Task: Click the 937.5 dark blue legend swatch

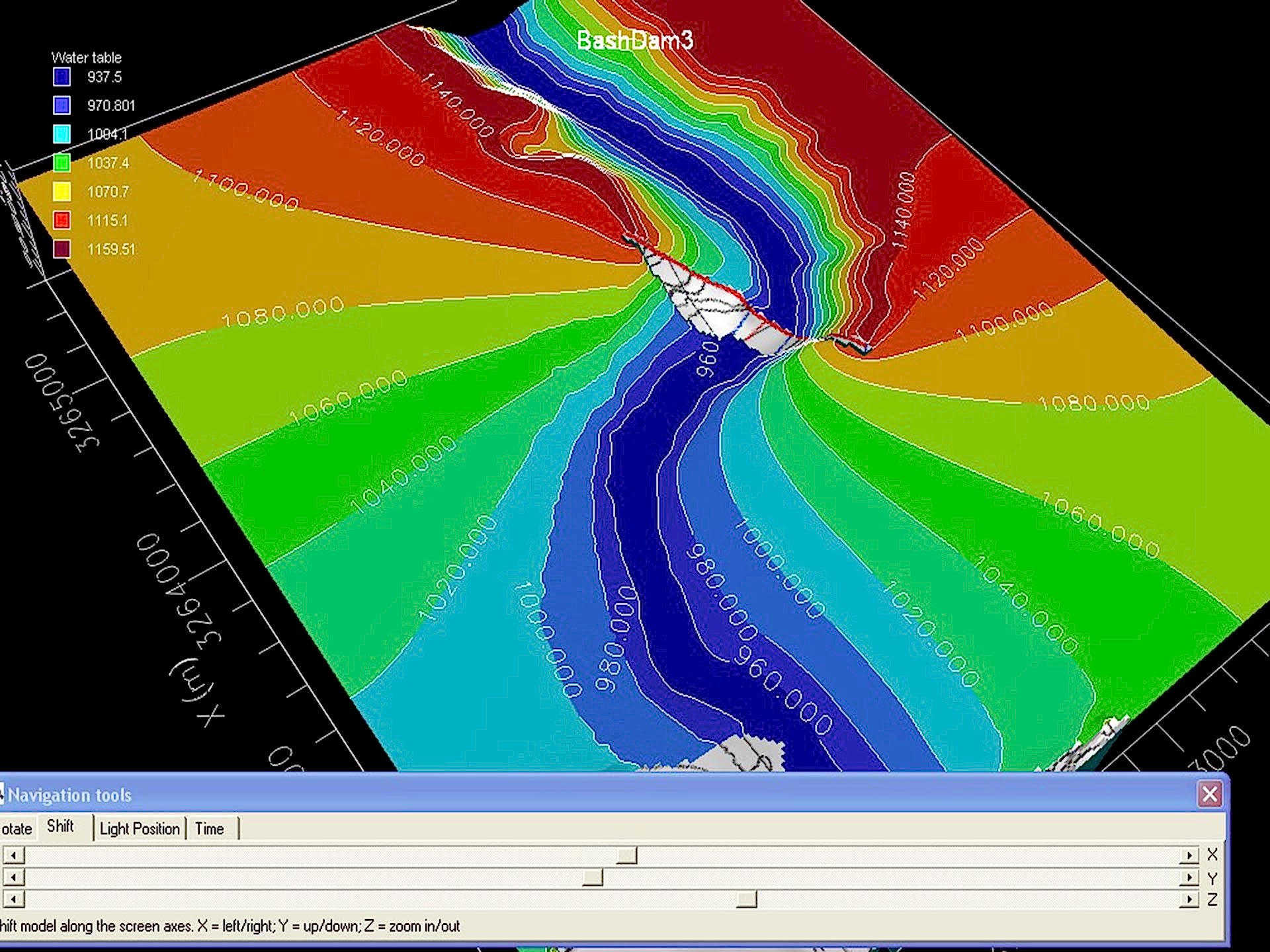Action: coord(62,77)
